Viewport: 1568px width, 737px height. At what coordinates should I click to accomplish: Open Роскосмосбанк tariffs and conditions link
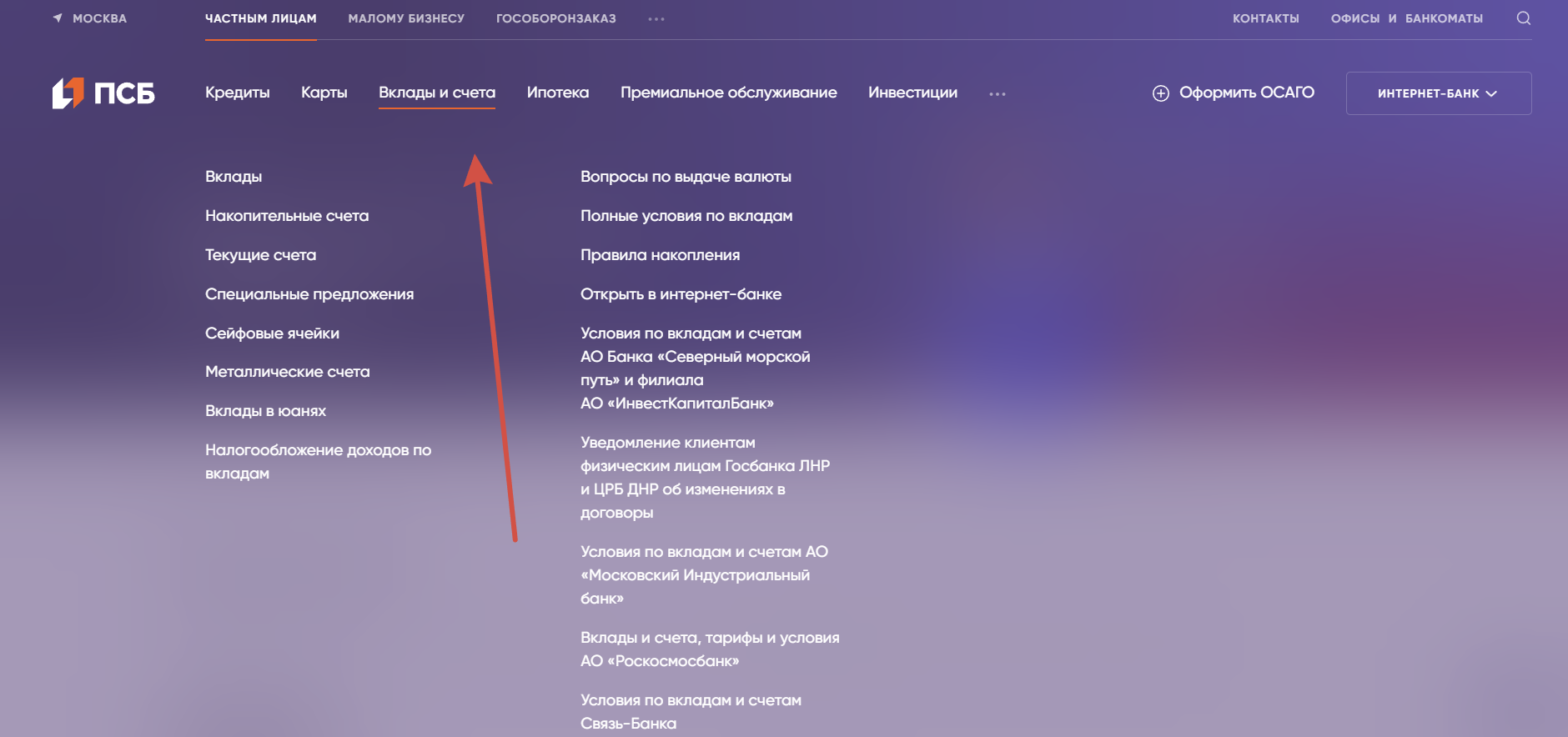710,649
